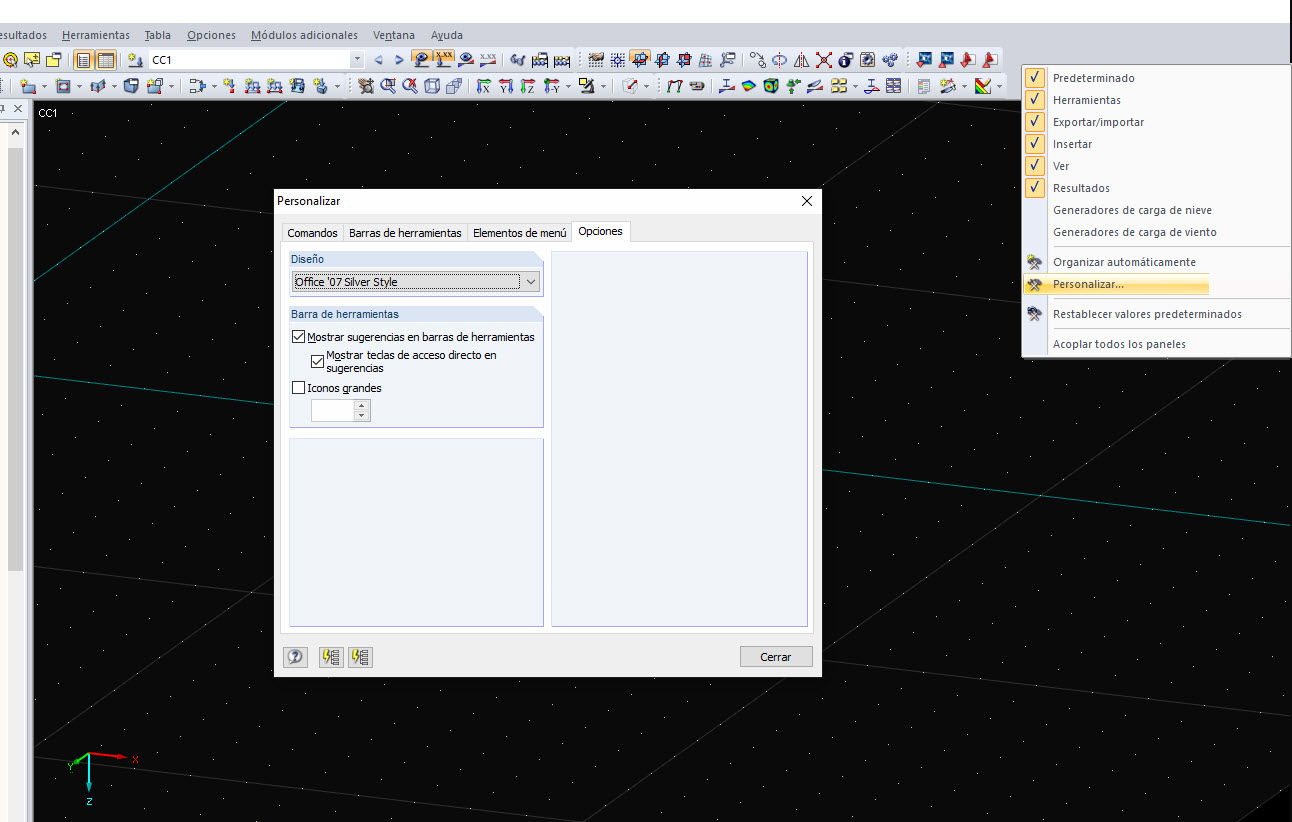The width and height of the screenshot is (1292, 822).
Task: Open the Herramientas menu
Action: pos(96,35)
